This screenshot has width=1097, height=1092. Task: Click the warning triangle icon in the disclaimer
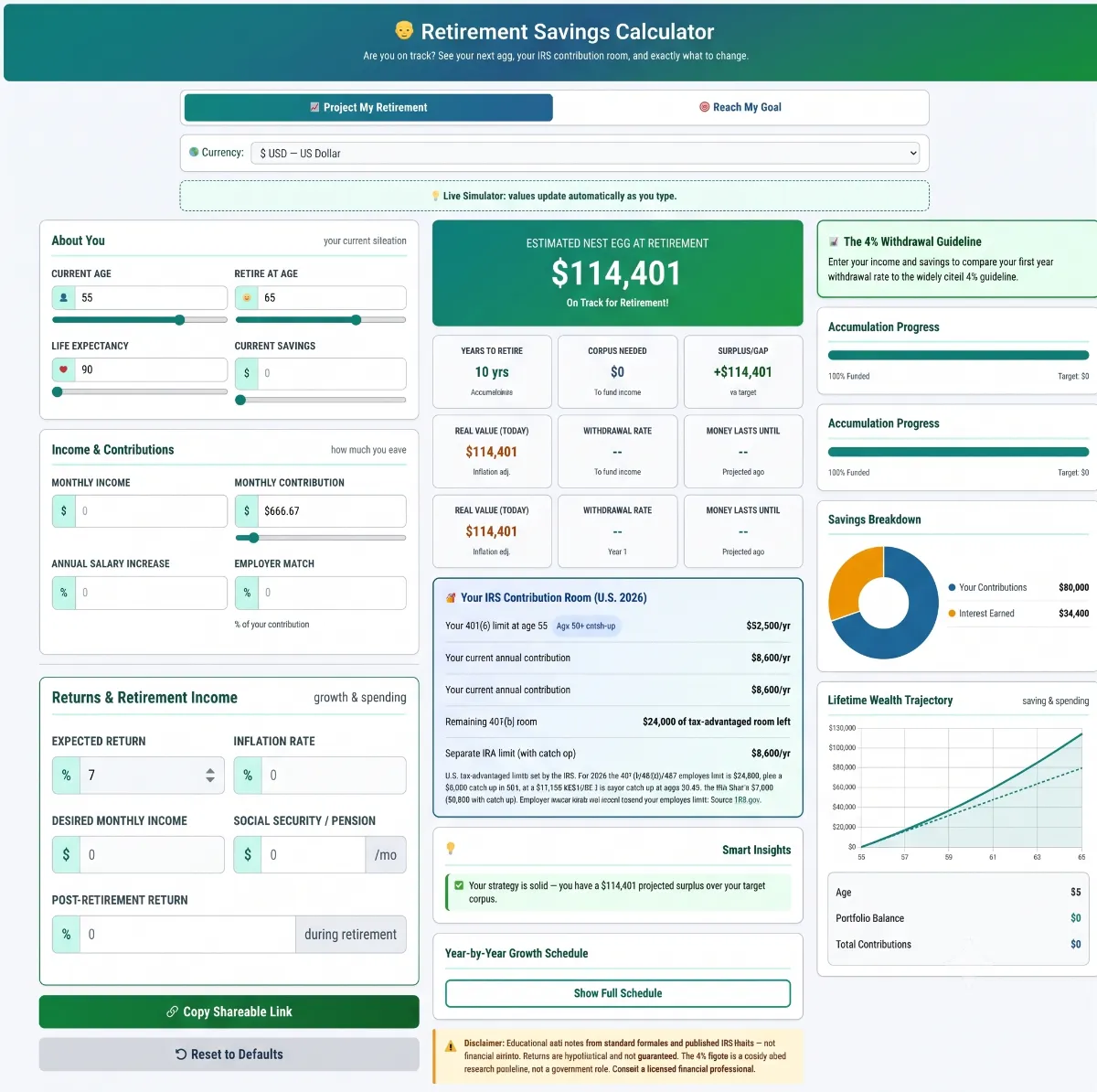(x=451, y=1046)
